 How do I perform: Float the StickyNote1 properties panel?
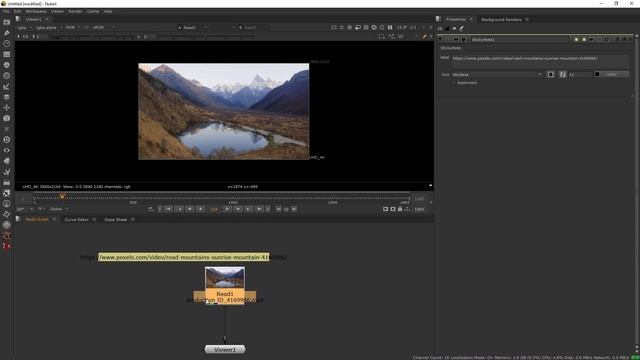tap(624, 40)
